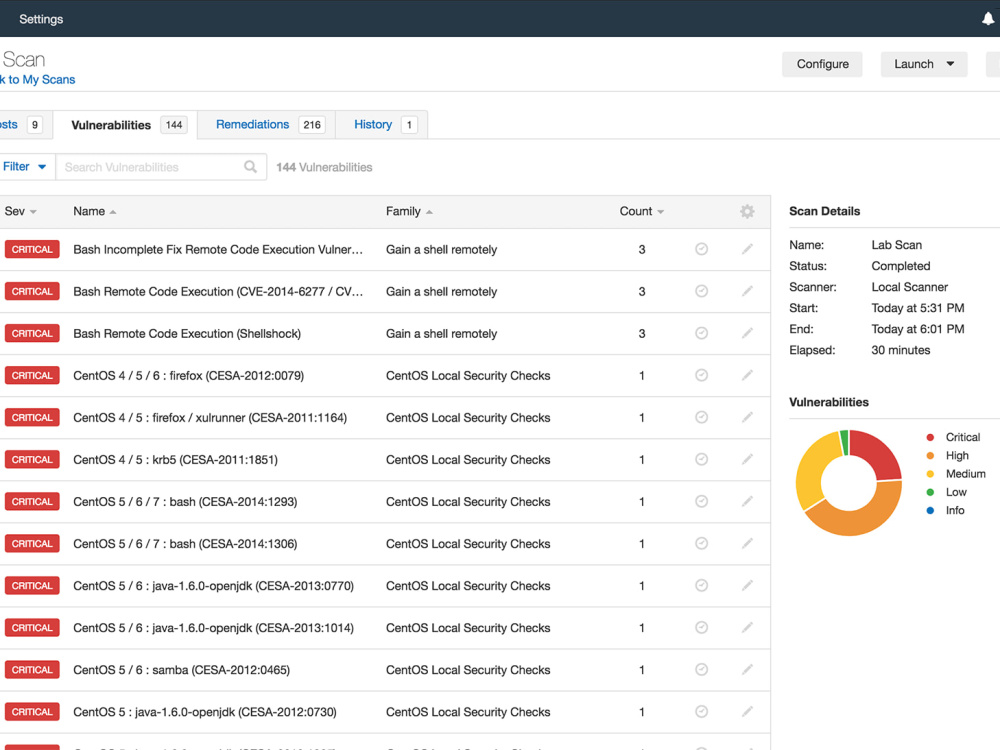
Task: Toggle check circle for firefox CESA-2012:0079
Action: coord(702,375)
